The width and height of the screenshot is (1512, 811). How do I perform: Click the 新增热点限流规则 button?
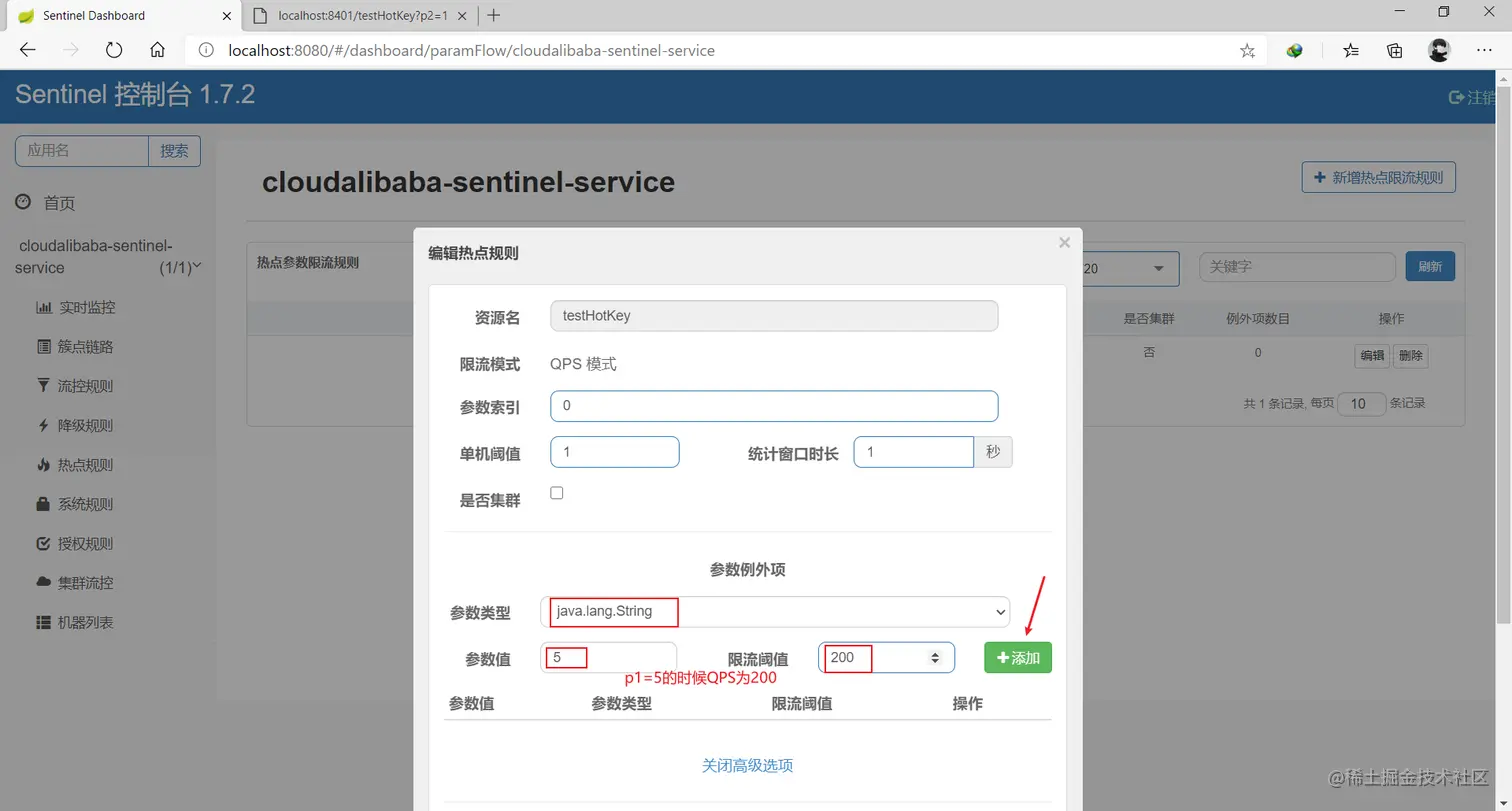pos(1379,177)
